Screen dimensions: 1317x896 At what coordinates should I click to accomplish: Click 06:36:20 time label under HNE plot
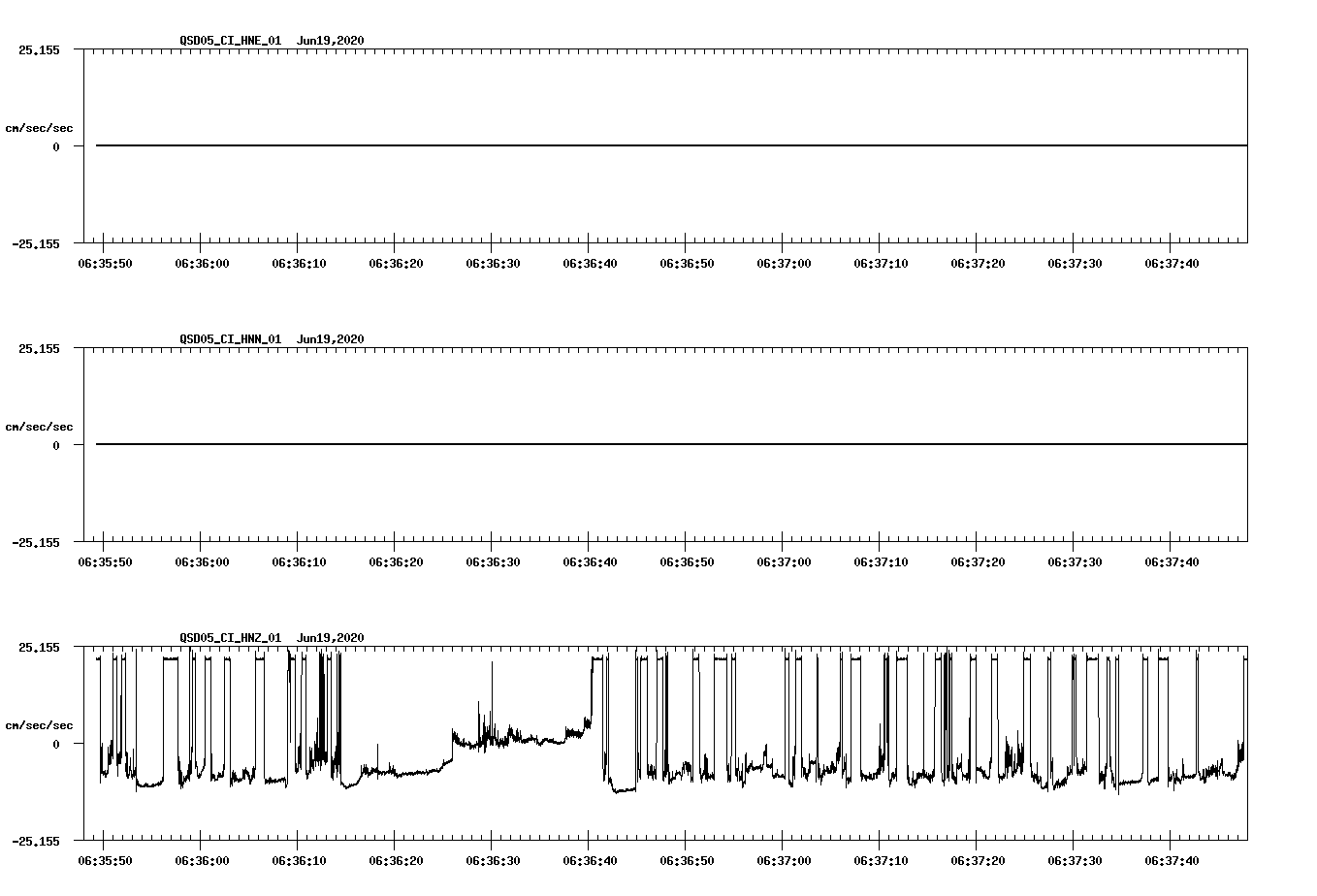coord(396,264)
